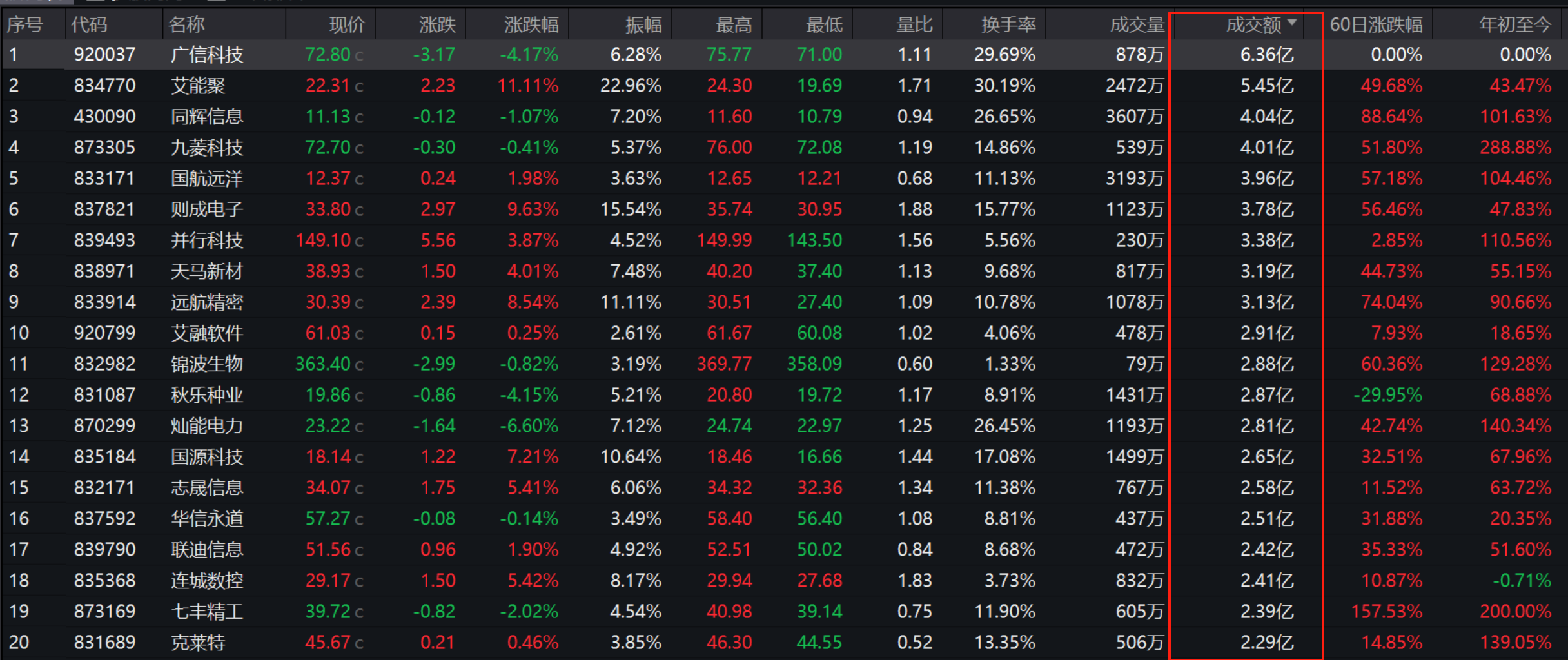This screenshot has height=660, width=1568.
Task: Sort by 振幅 column header
Action: pyautogui.click(x=643, y=24)
